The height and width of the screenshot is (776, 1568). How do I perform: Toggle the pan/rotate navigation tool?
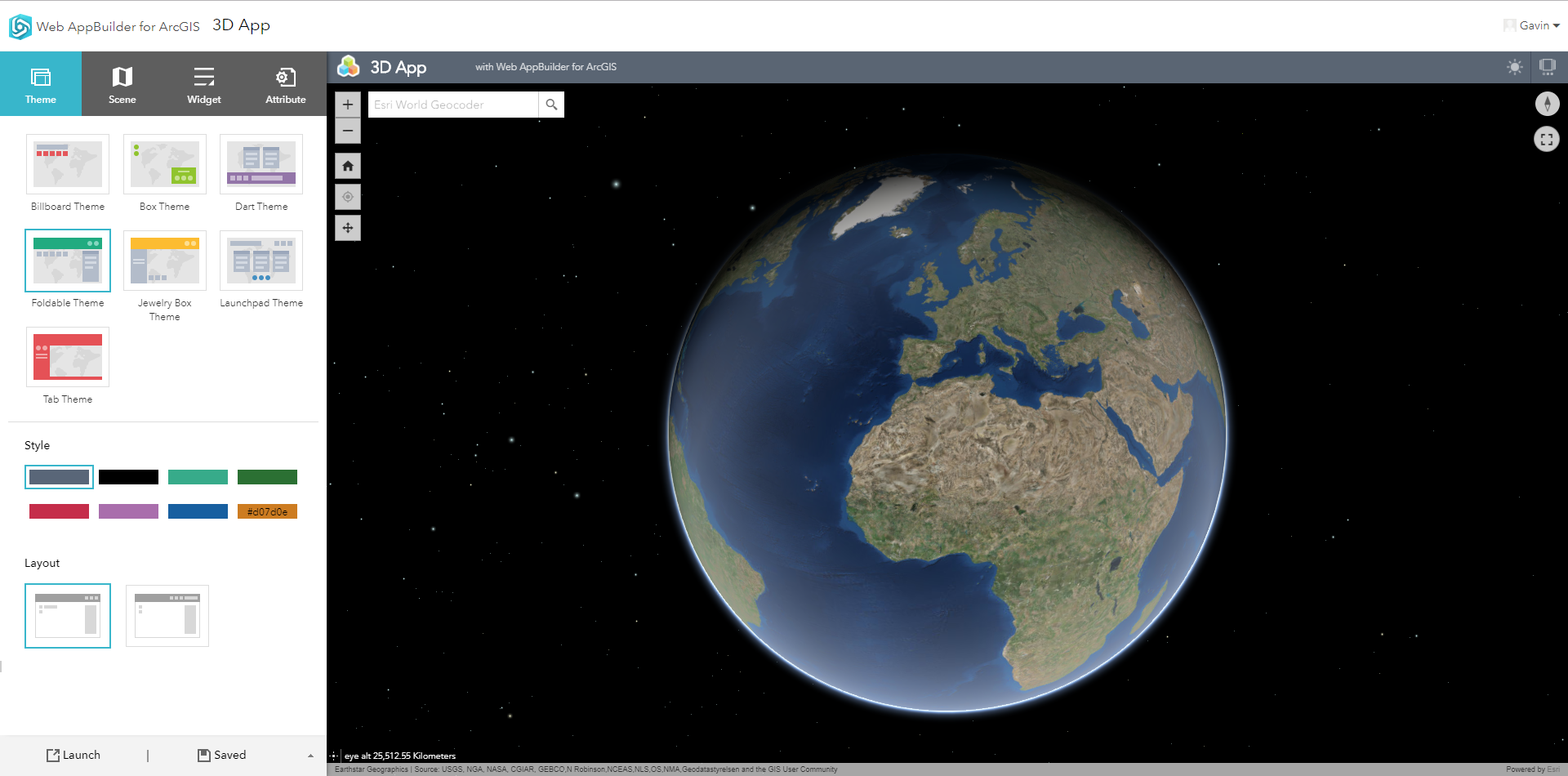tap(348, 228)
